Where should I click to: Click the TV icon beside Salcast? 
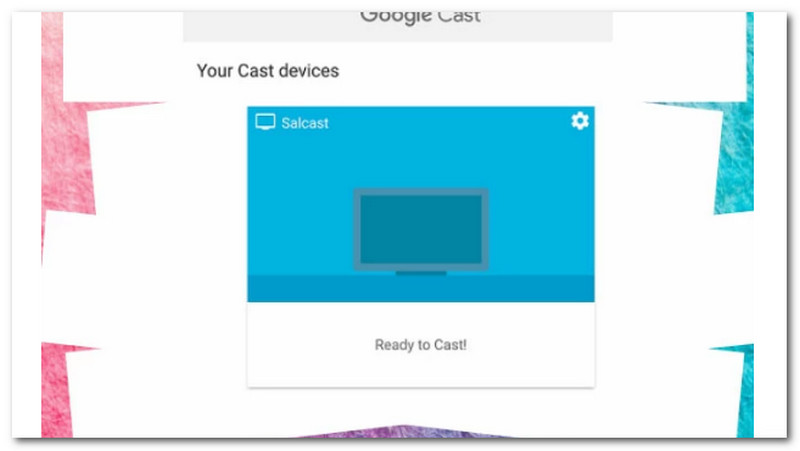pos(265,122)
